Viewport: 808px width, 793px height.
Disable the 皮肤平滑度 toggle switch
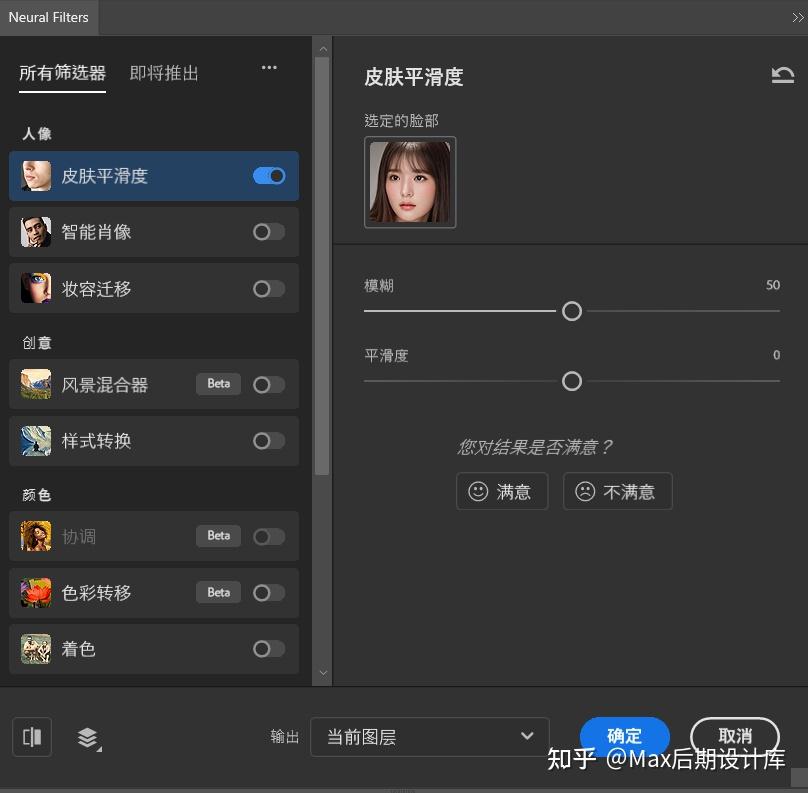point(268,175)
